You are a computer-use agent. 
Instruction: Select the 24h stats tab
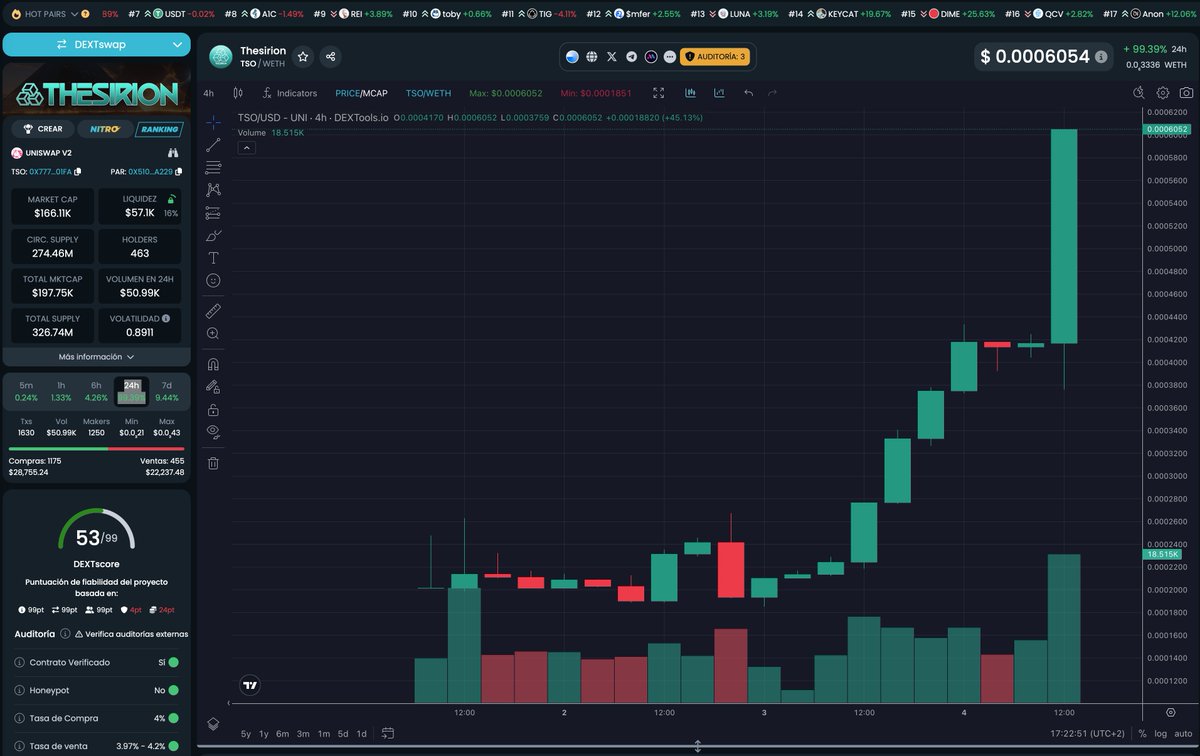click(x=131, y=391)
